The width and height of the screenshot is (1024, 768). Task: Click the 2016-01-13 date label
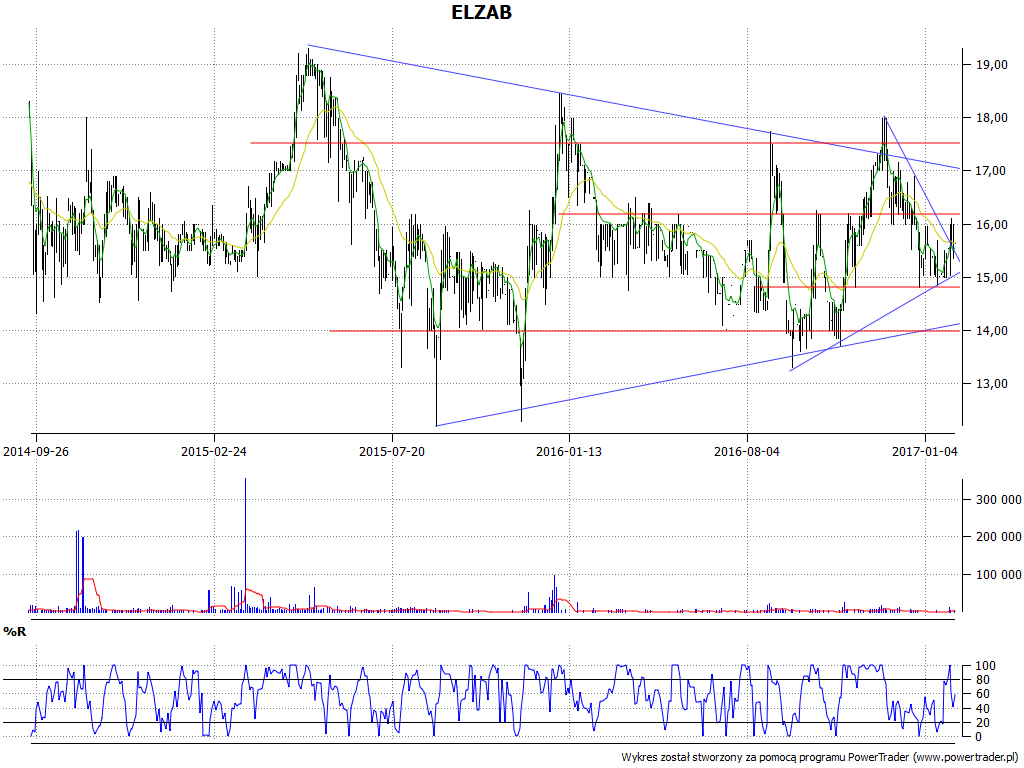[x=569, y=451]
